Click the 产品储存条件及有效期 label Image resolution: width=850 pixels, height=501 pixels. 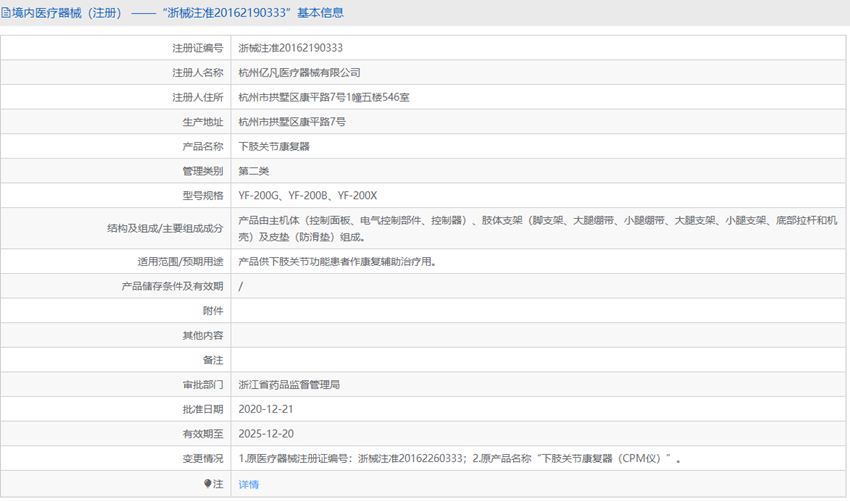[x=172, y=286]
